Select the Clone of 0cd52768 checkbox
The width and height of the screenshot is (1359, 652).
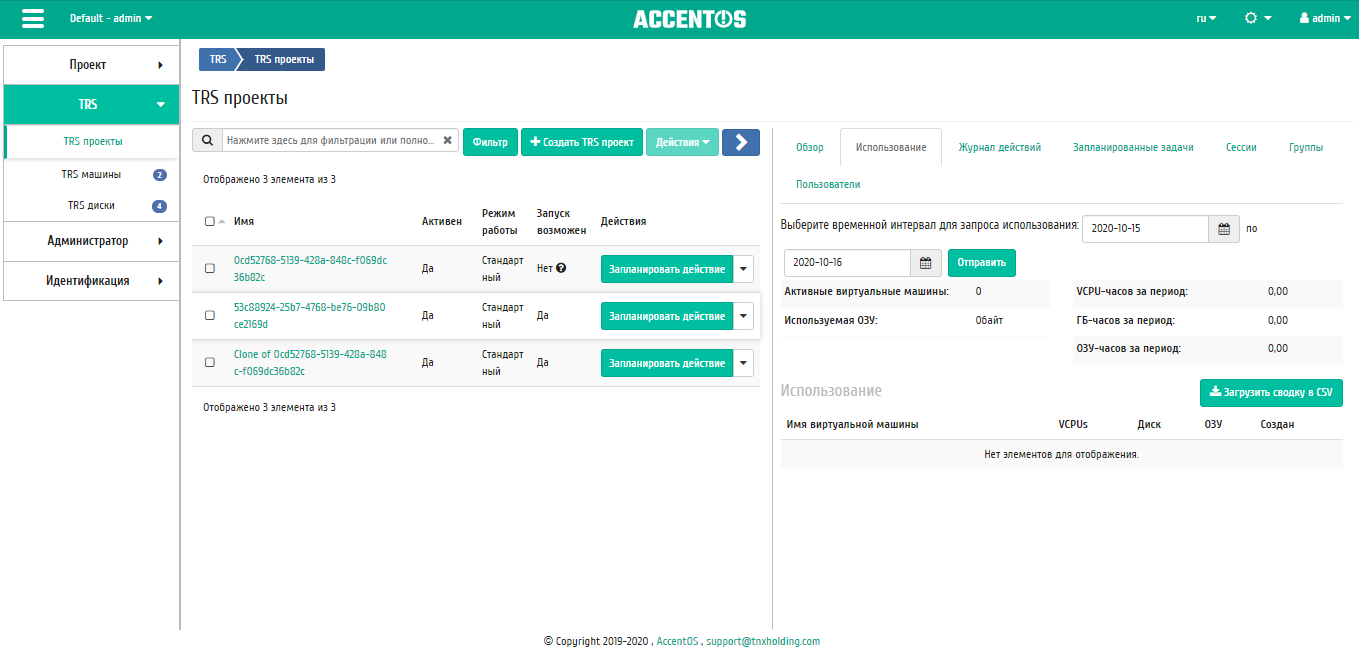click(209, 362)
